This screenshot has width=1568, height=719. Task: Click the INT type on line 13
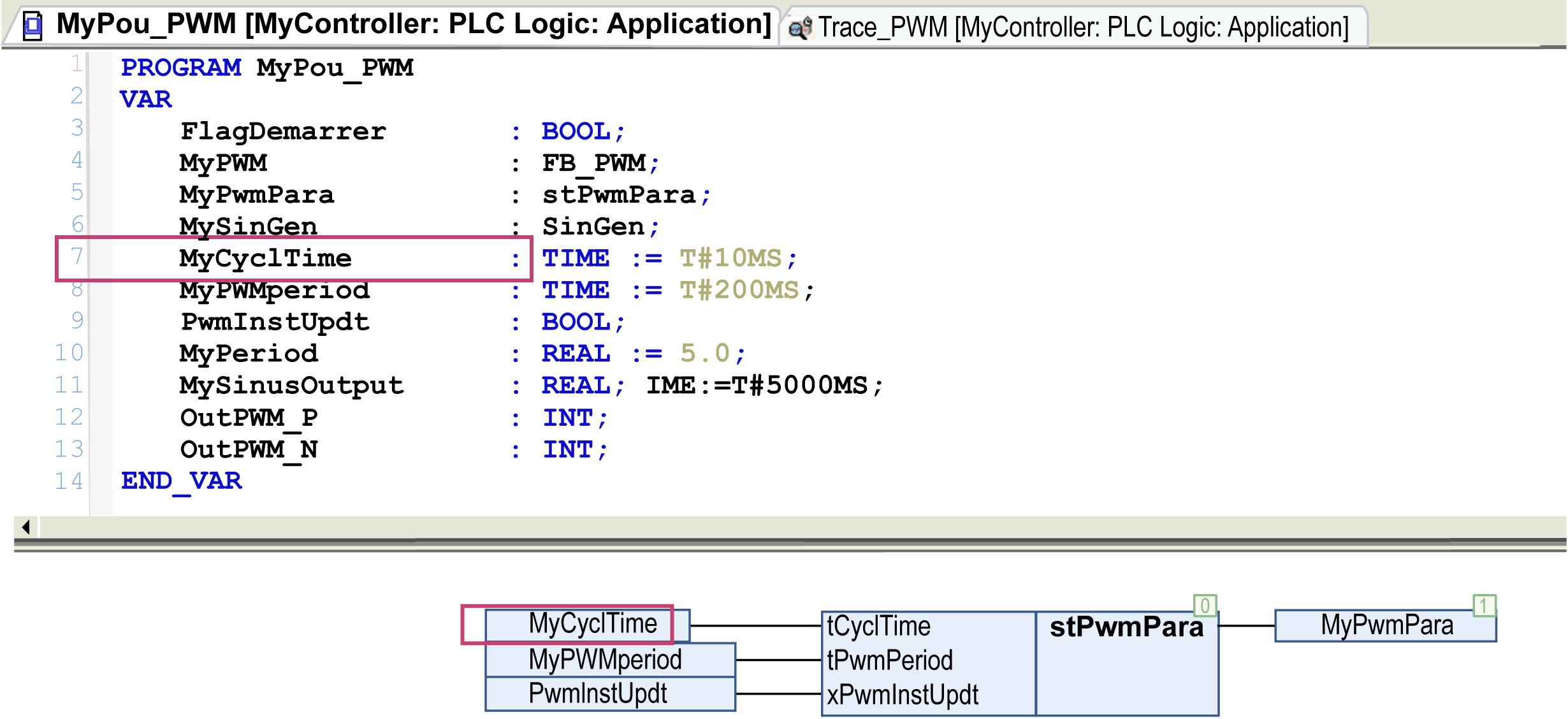pyautogui.click(x=567, y=450)
